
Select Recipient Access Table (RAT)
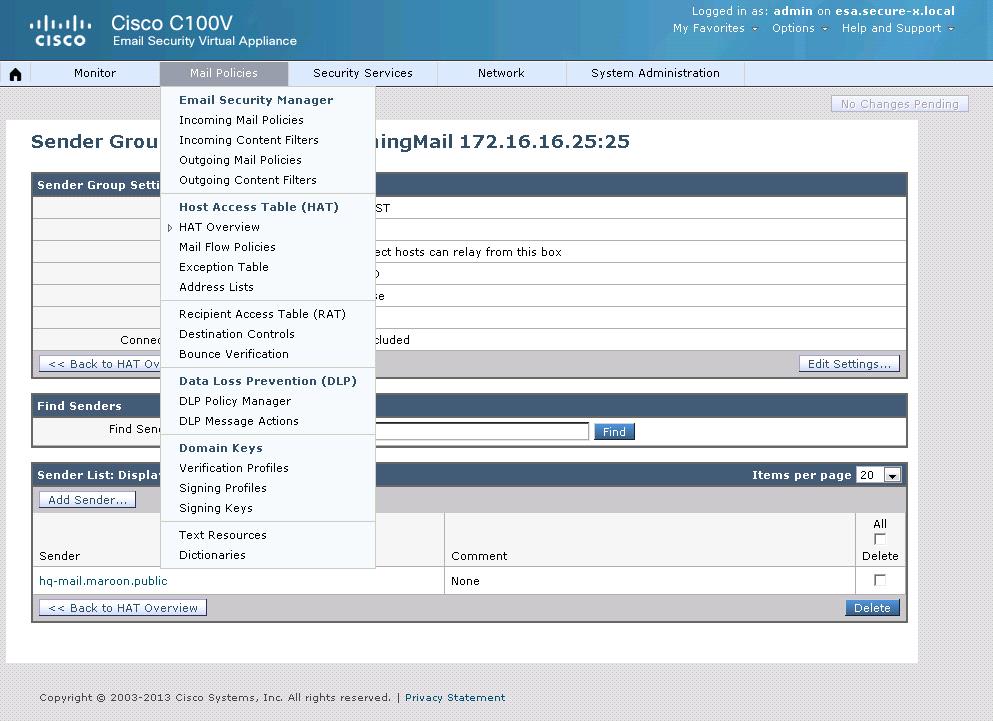[262, 314]
